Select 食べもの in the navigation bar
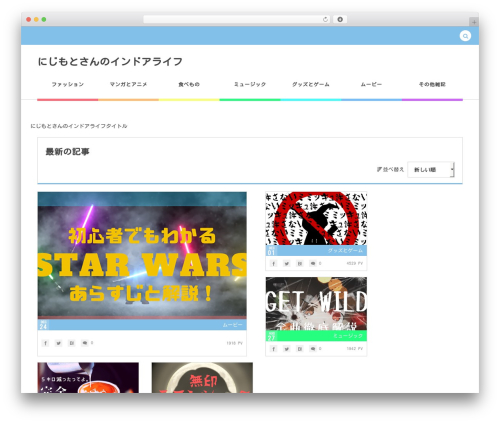The image size is (500, 423). pos(189,84)
